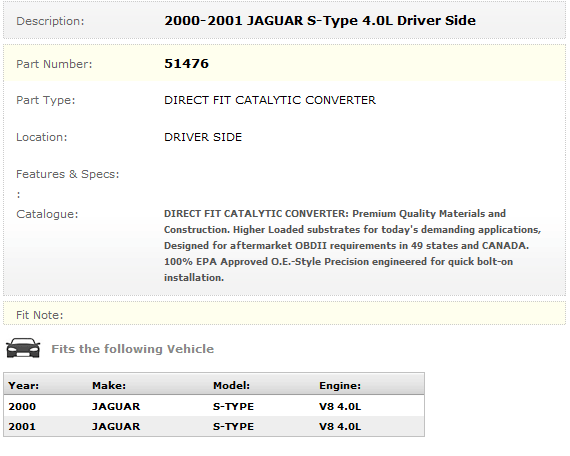Viewport: 570px width, 456px height.
Task: Click the Features & Specs label
Action: click(x=68, y=174)
